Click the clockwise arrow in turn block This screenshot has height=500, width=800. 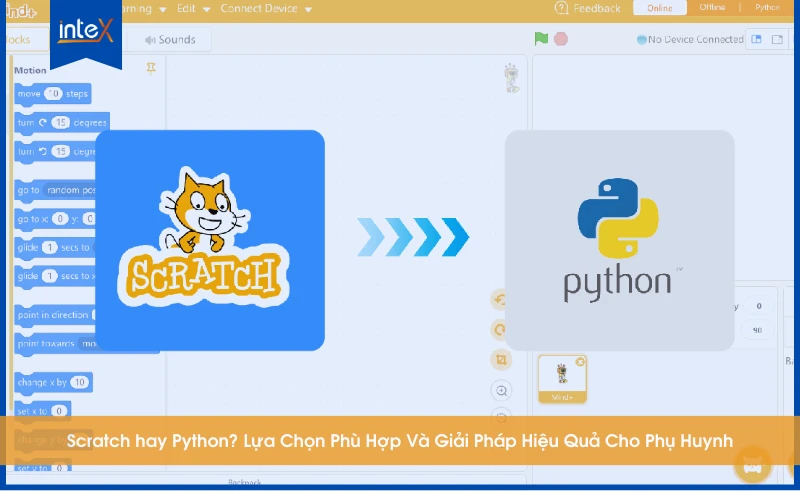coord(43,122)
